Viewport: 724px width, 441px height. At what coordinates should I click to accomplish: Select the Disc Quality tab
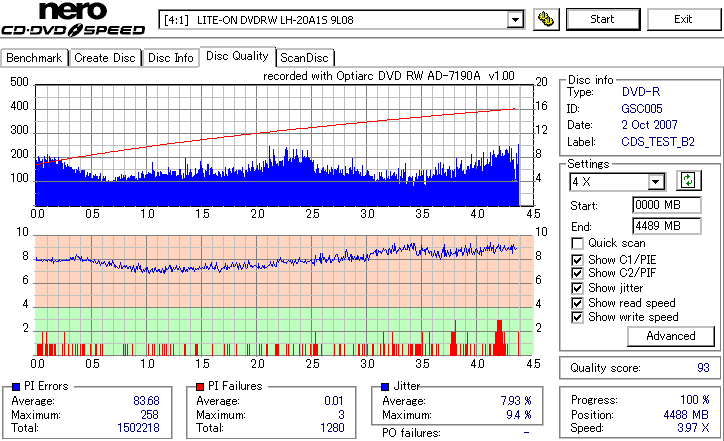(x=237, y=56)
